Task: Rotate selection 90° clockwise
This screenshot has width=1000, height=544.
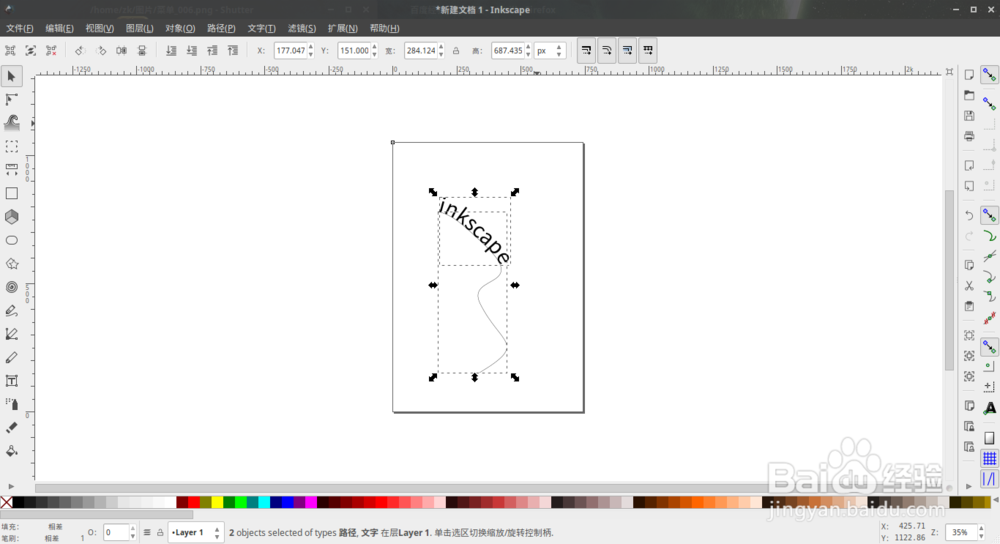Action: pyautogui.click(x=101, y=50)
